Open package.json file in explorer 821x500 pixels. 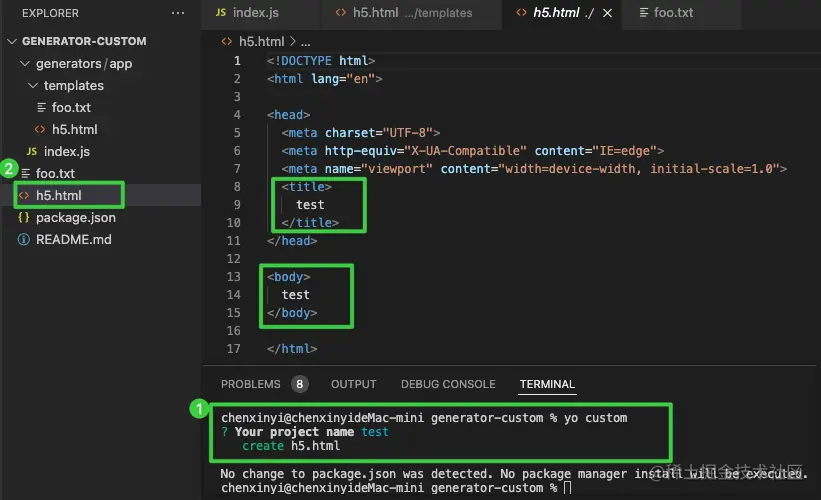click(75, 217)
